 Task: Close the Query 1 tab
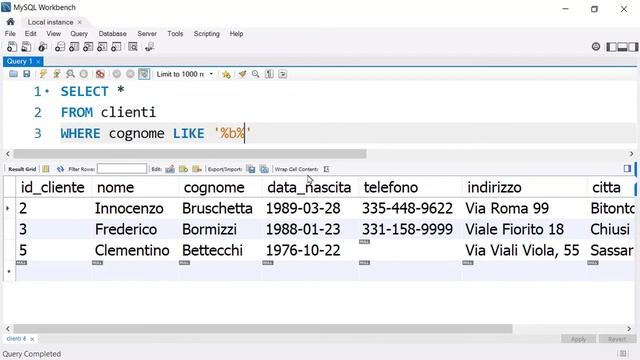pyautogui.click(x=38, y=61)
